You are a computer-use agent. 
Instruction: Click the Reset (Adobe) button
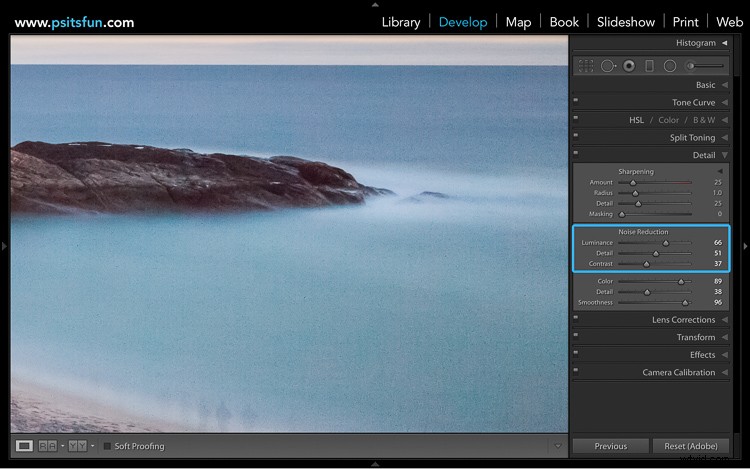pyautogui.click(x=691, y=446)
